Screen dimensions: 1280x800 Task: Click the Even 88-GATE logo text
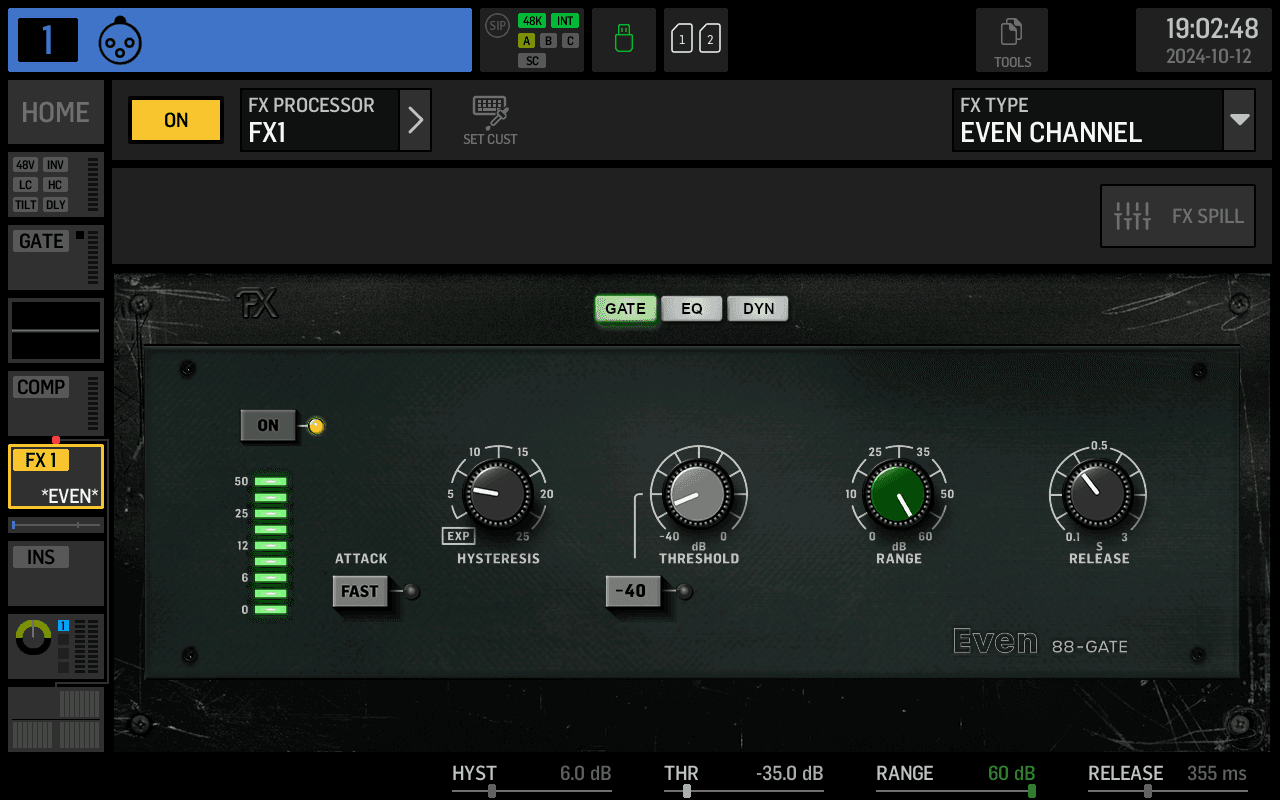pos(1040,642)
